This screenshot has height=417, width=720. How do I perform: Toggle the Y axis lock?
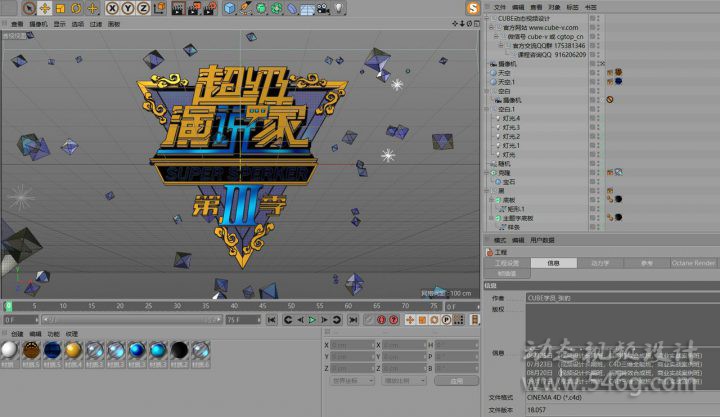(127, 8)
